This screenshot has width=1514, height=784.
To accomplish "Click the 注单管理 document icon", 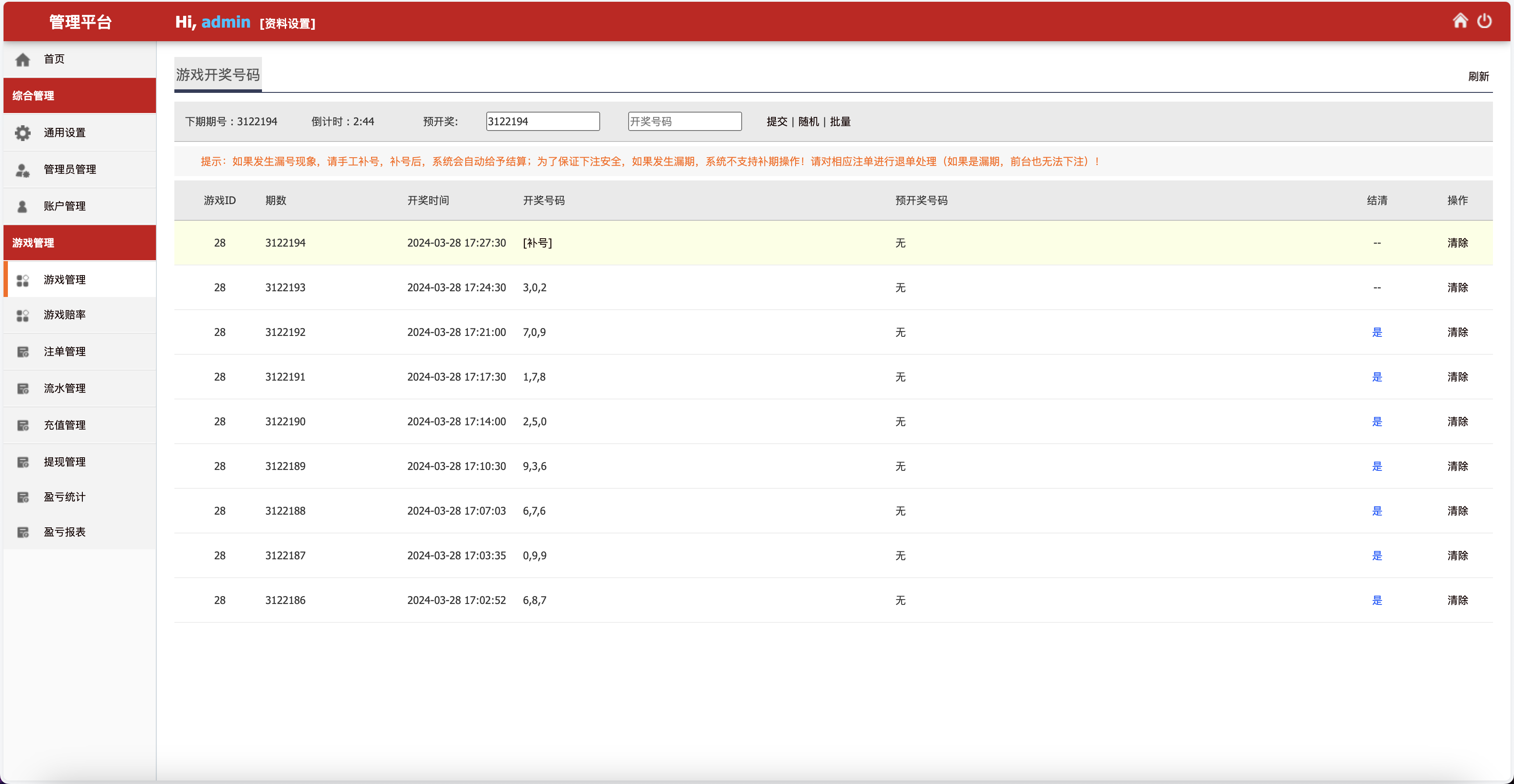I will (x=23, y=351).
